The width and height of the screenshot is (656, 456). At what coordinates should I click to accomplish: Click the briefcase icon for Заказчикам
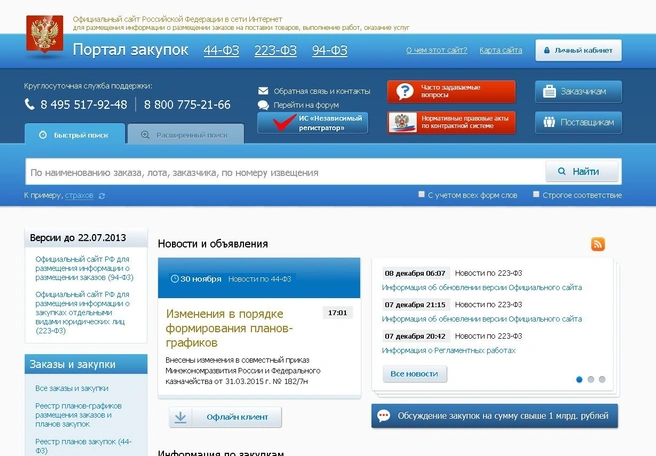coord(549,91)
